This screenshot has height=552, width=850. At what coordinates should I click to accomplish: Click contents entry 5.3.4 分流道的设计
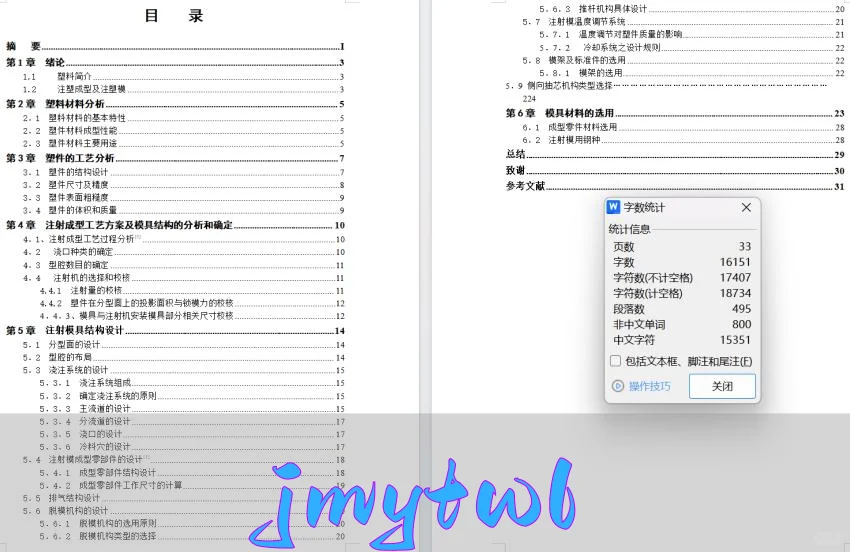tap(192, 421)
